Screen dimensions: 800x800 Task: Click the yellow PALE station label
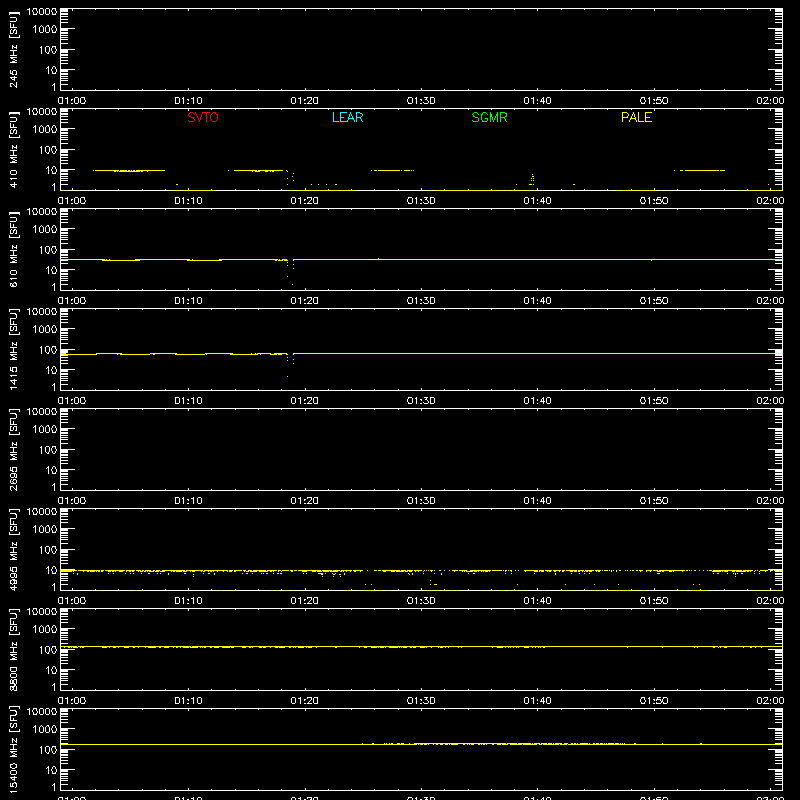point(636,117)
